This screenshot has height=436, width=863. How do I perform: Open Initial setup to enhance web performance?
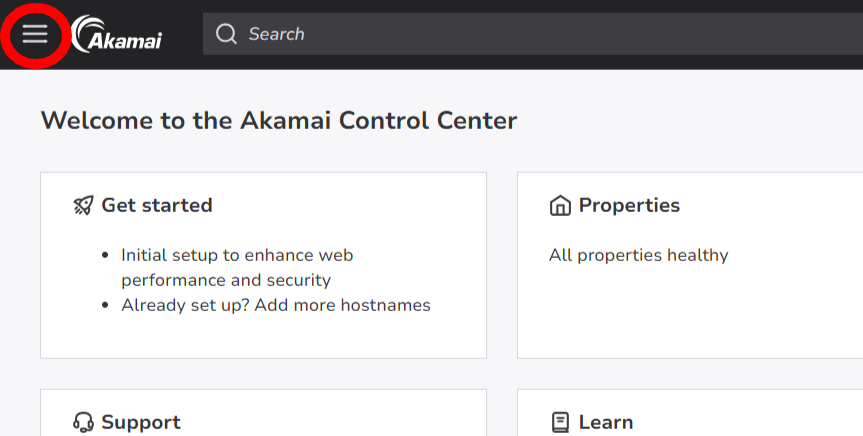[237, 255]
